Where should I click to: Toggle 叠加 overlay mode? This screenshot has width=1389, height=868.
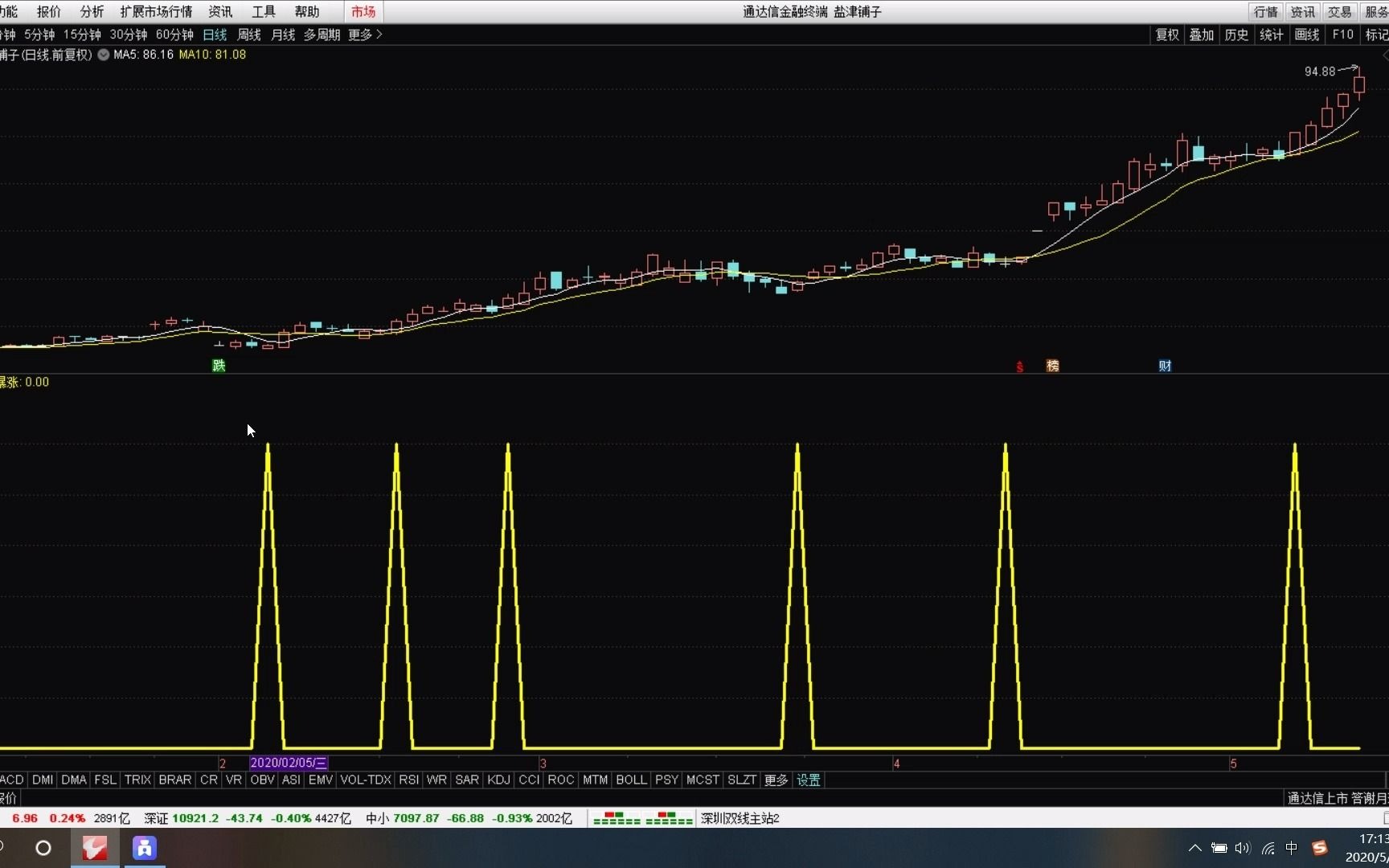[1201, 35]
